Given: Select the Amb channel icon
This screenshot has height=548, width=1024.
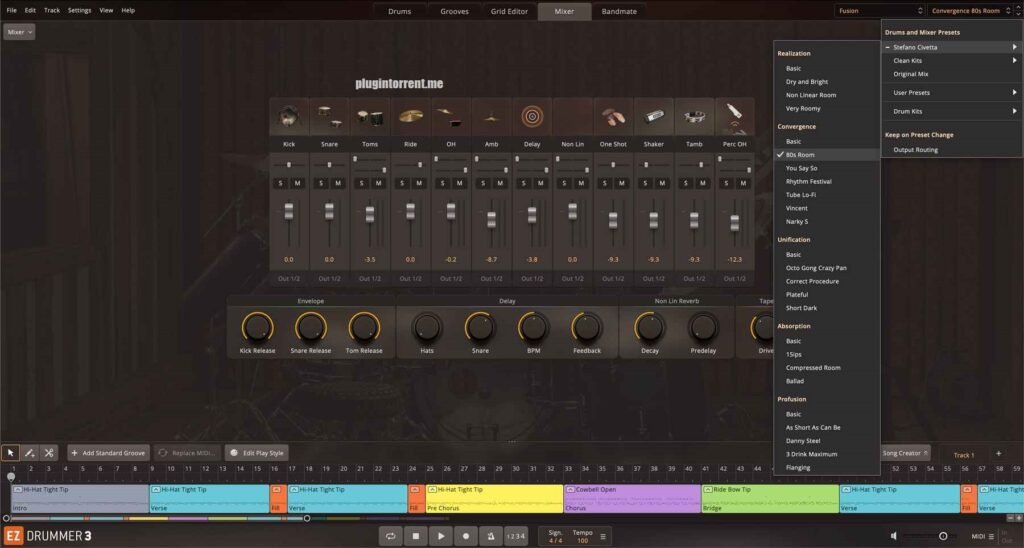Looking at the screenshot, I should (x=491, y=117).
